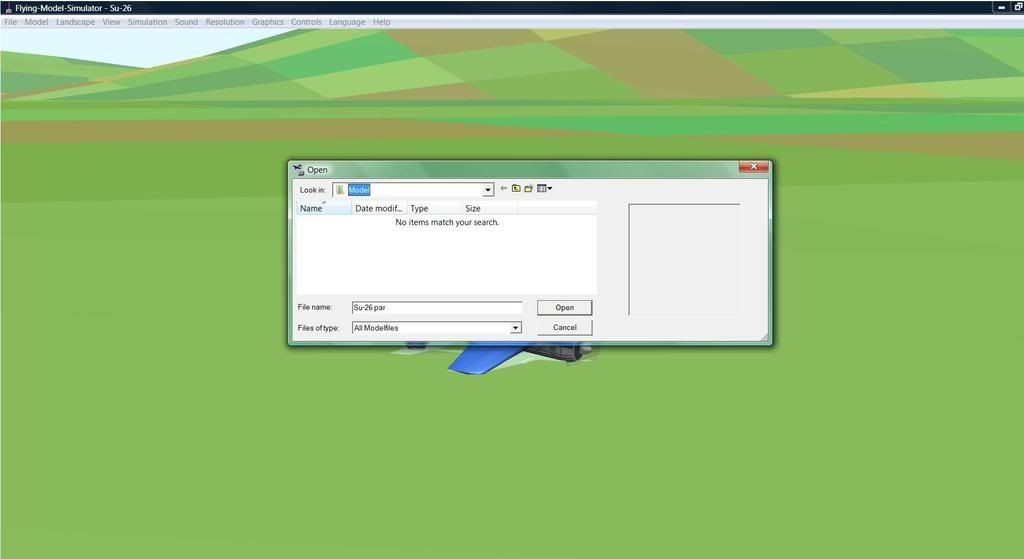The image size is (1024, 559).
Task: Click the model preview pane
Action: click(x=684, y=259)
